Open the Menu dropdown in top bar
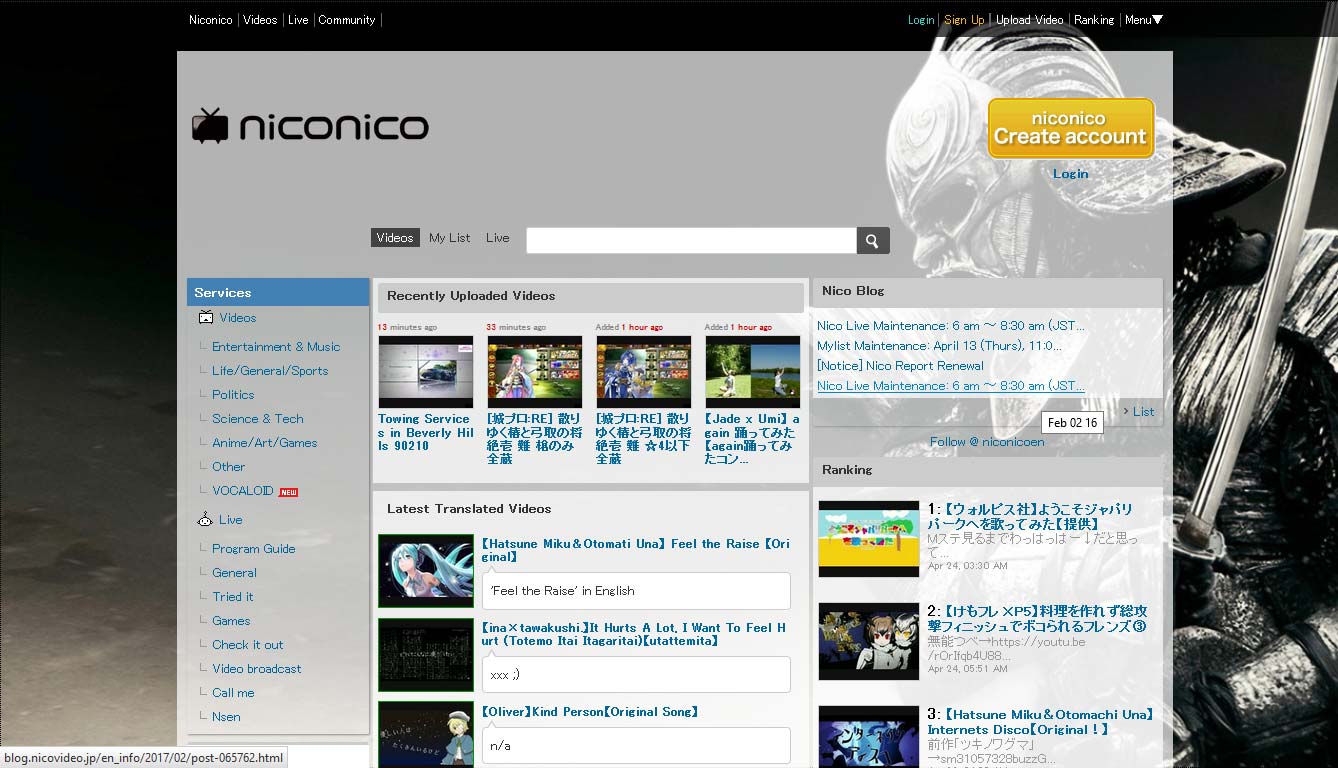Image resolution: width=1338 pixels, height=768 pixels. [1143, 20]
